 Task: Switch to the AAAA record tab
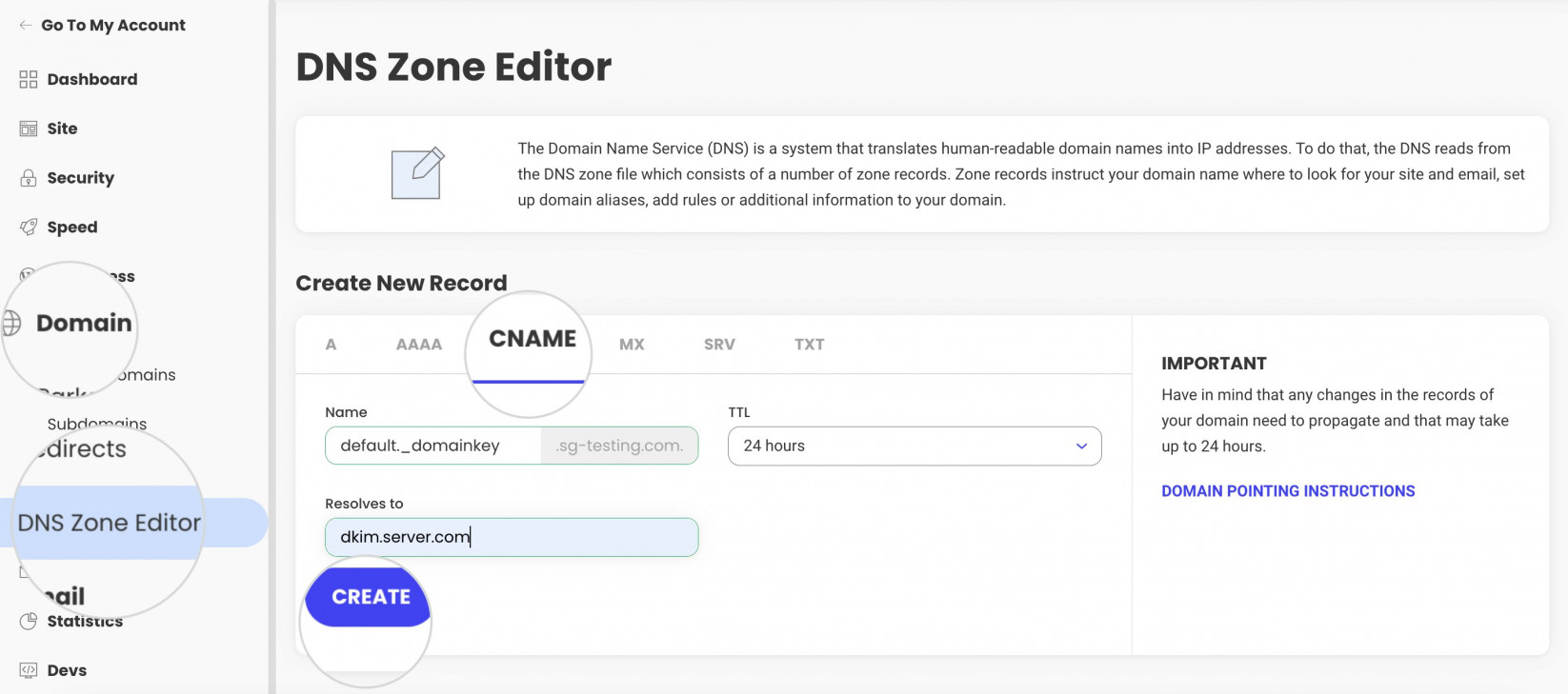tap(419, 345)
